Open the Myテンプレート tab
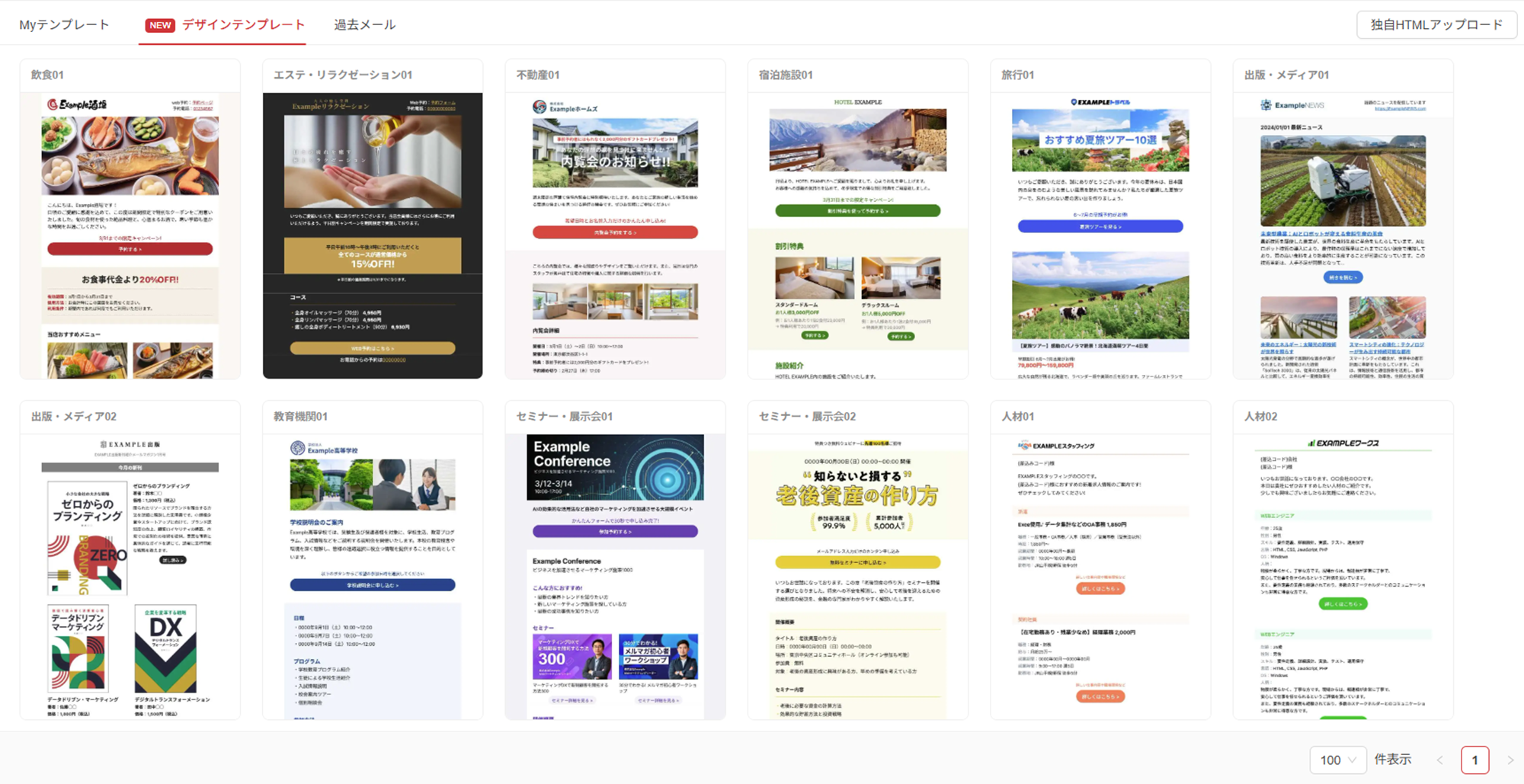 click(x=64, y=24)
